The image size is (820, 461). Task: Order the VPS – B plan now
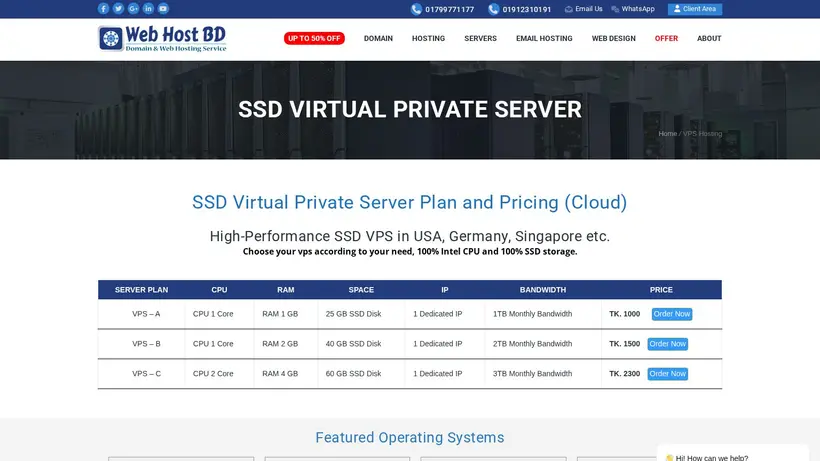[x=668, y=344]
